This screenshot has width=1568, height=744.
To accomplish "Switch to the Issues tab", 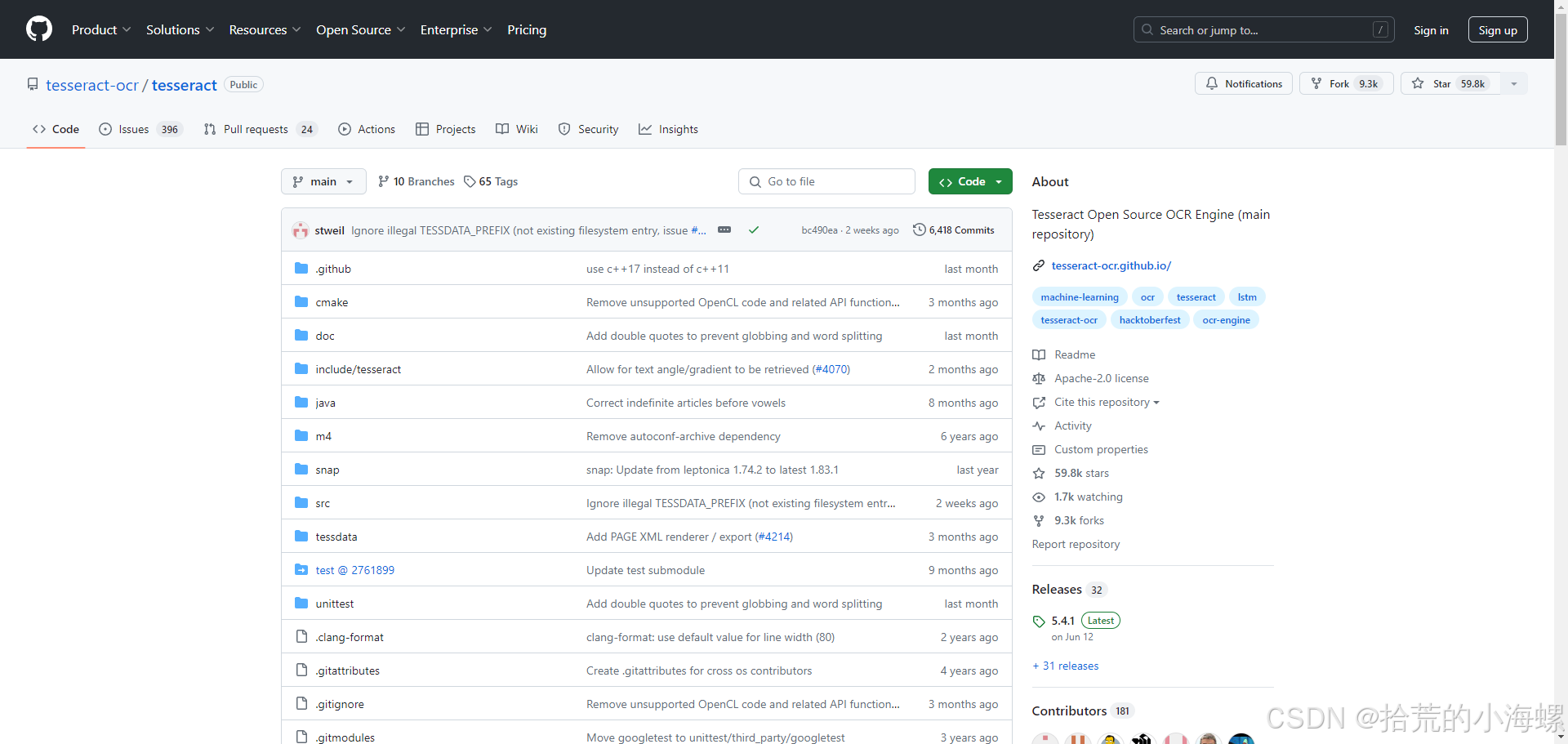I will 140,129.
